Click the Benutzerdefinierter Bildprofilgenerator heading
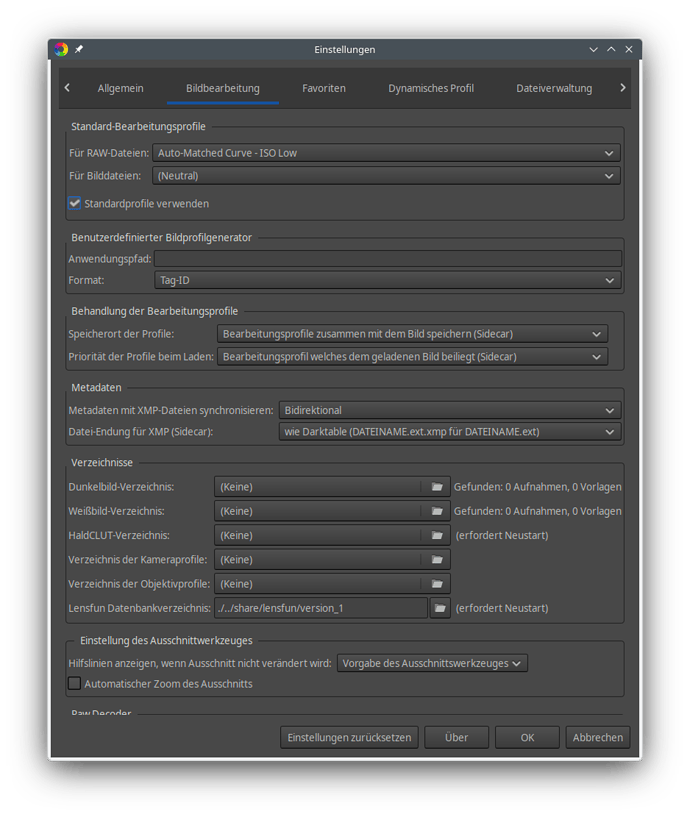The height and width of the screenshot is (817, 690). [x=162, y=238]
